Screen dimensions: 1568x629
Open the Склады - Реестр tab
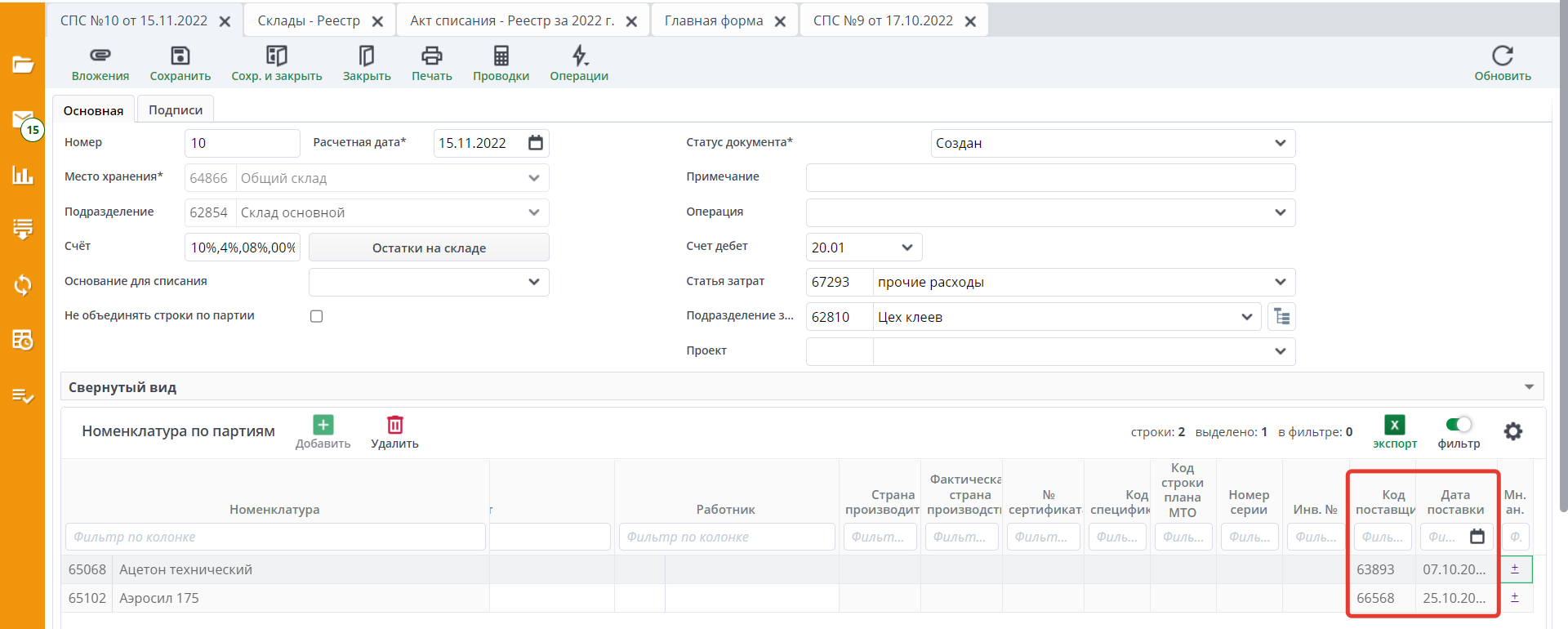(309, 21)
